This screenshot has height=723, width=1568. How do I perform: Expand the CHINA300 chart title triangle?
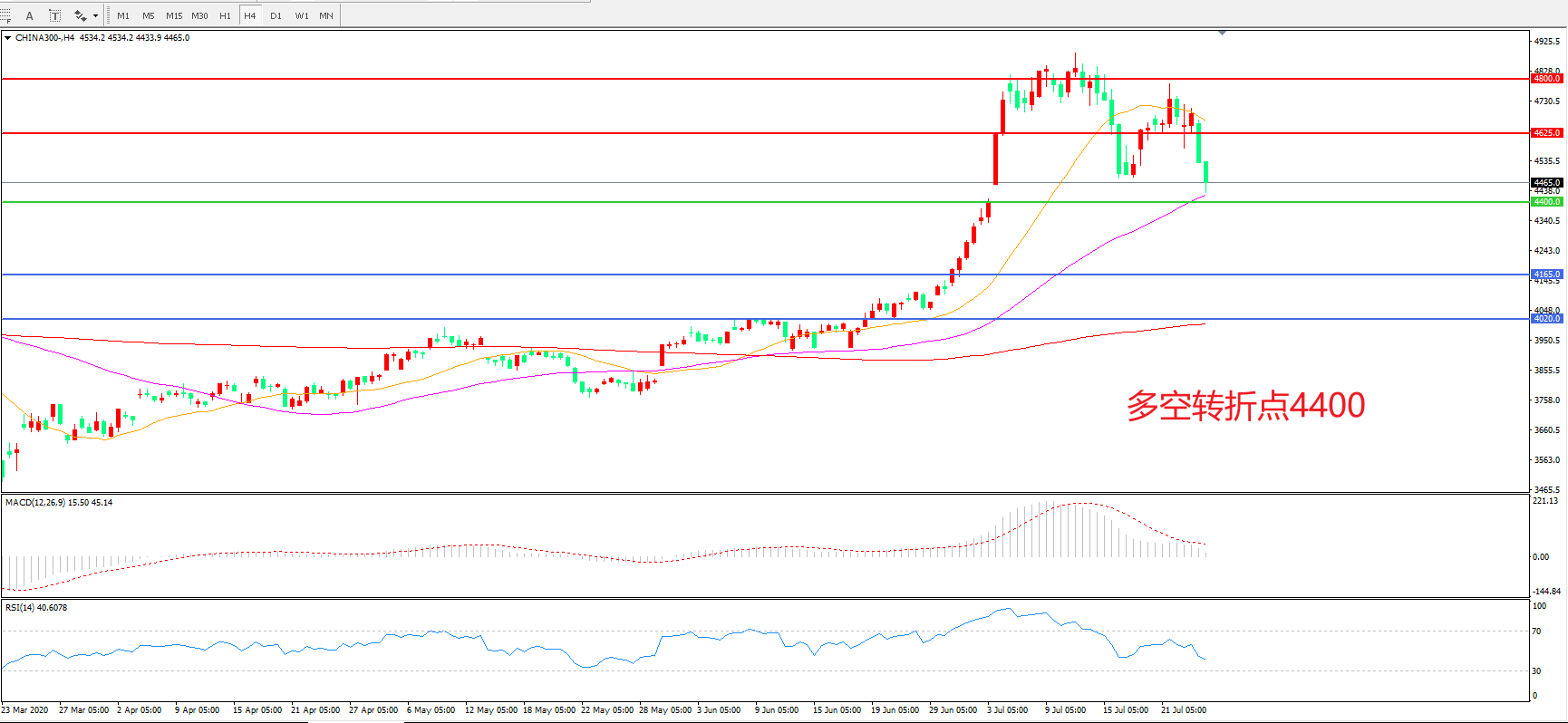(7, 38)
